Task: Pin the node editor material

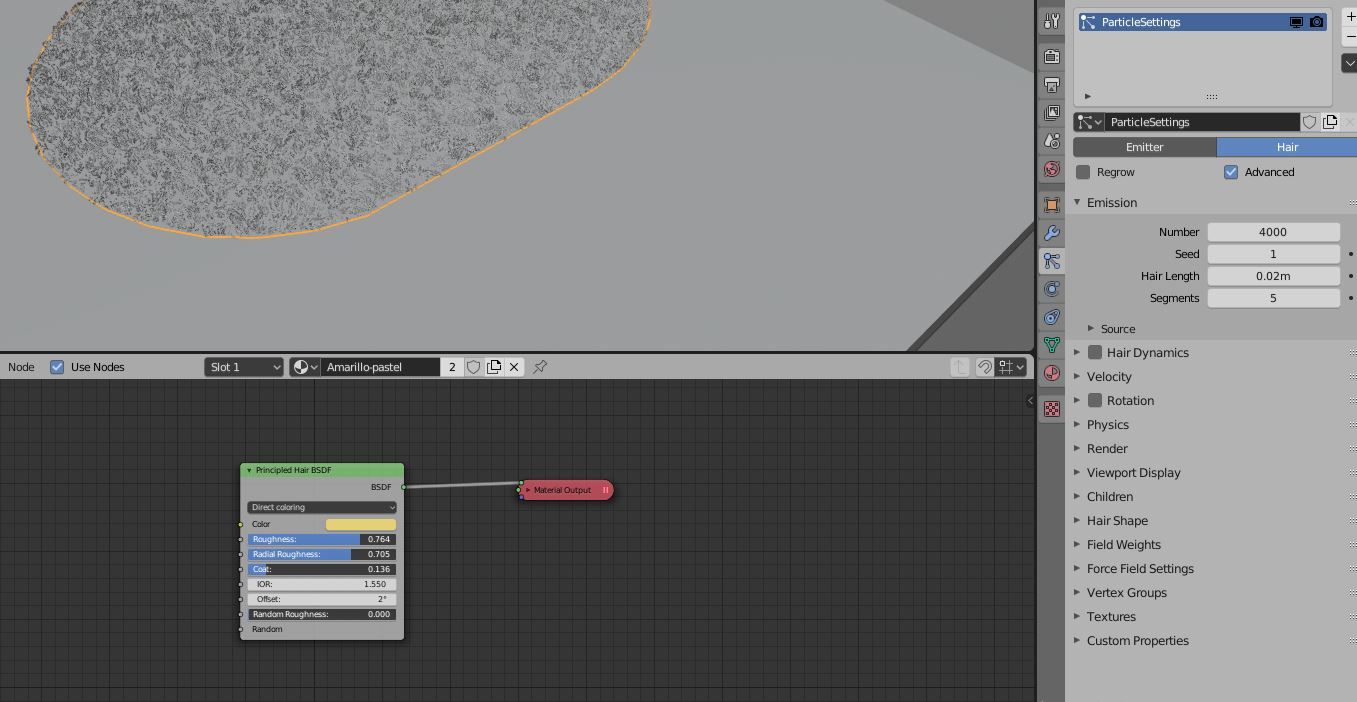Action: (540, 367)
